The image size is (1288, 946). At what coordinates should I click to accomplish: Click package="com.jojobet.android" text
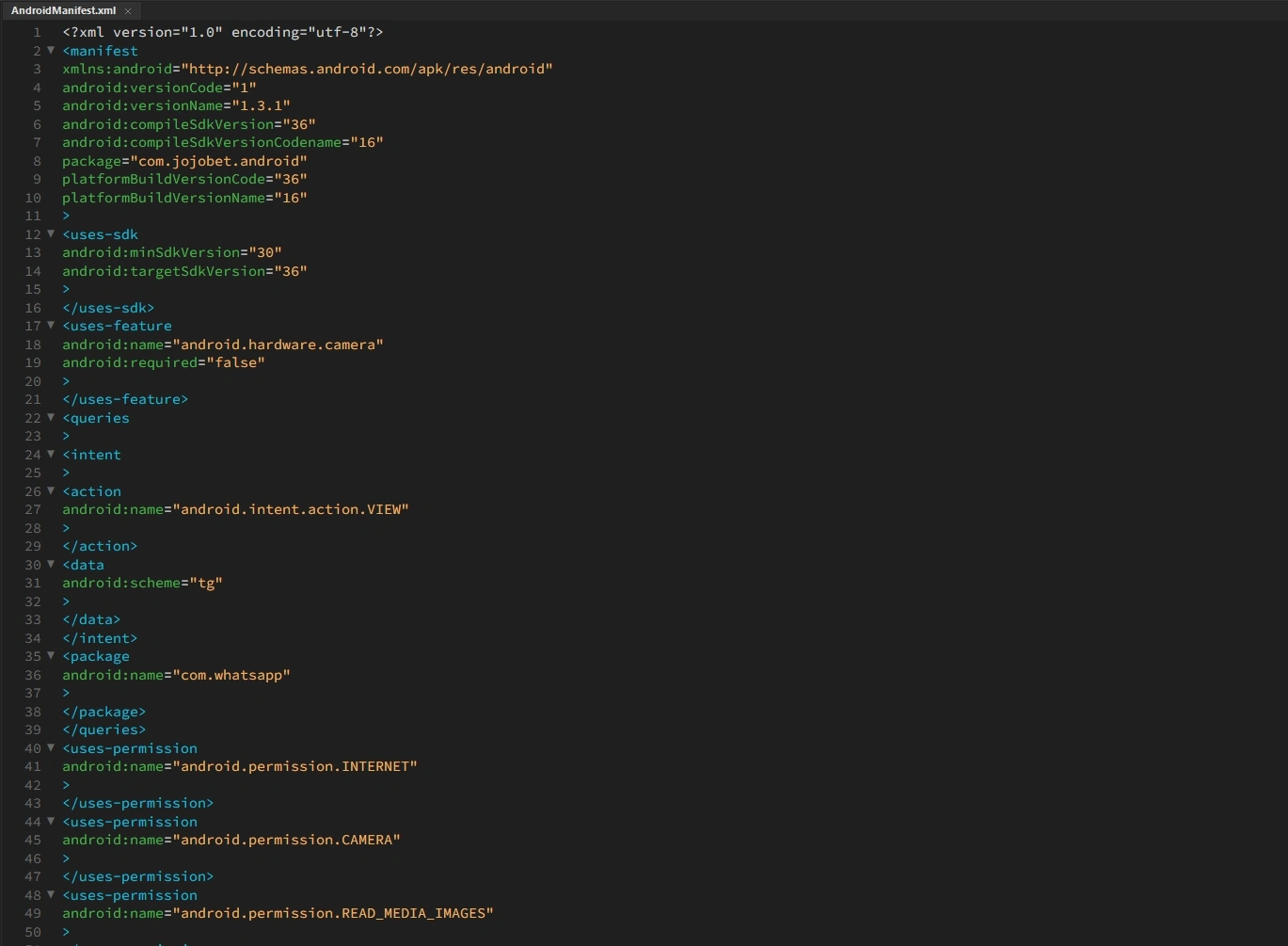(184, 161)
